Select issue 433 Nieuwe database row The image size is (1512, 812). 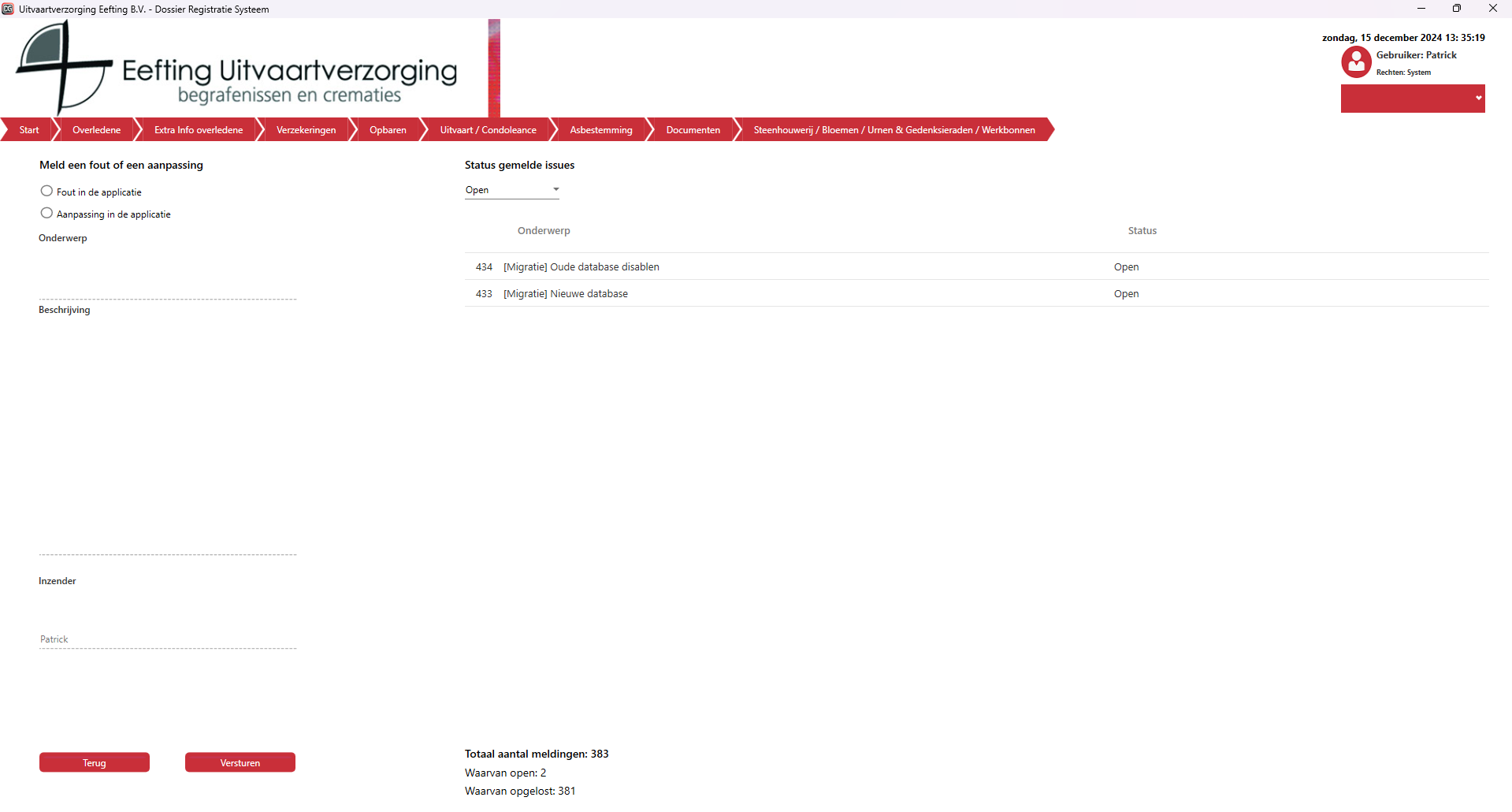[566, 294]
